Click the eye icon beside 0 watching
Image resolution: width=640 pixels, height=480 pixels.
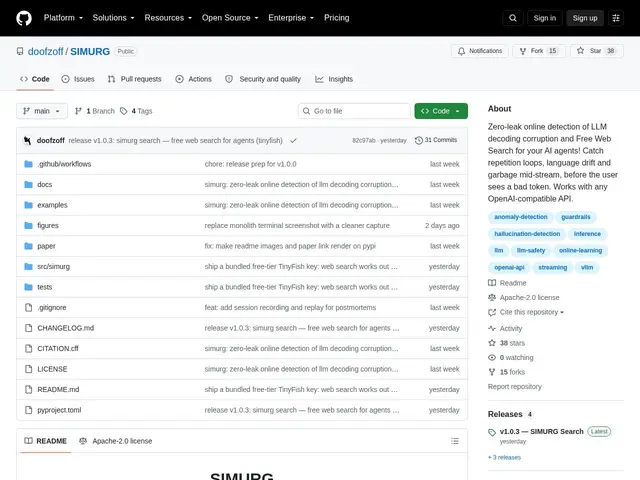pyautogui.click(x=492, y=358)
